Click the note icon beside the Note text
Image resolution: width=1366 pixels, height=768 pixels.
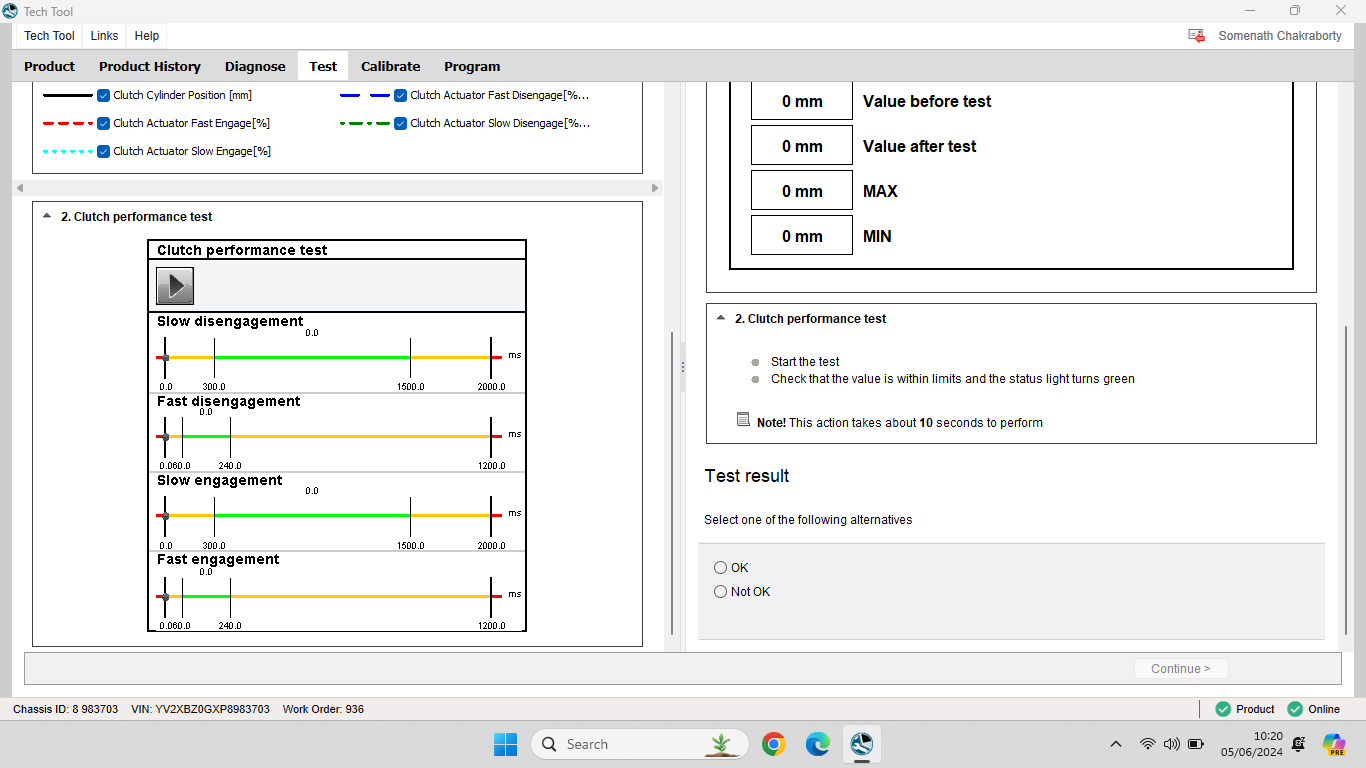coord(743,420)
